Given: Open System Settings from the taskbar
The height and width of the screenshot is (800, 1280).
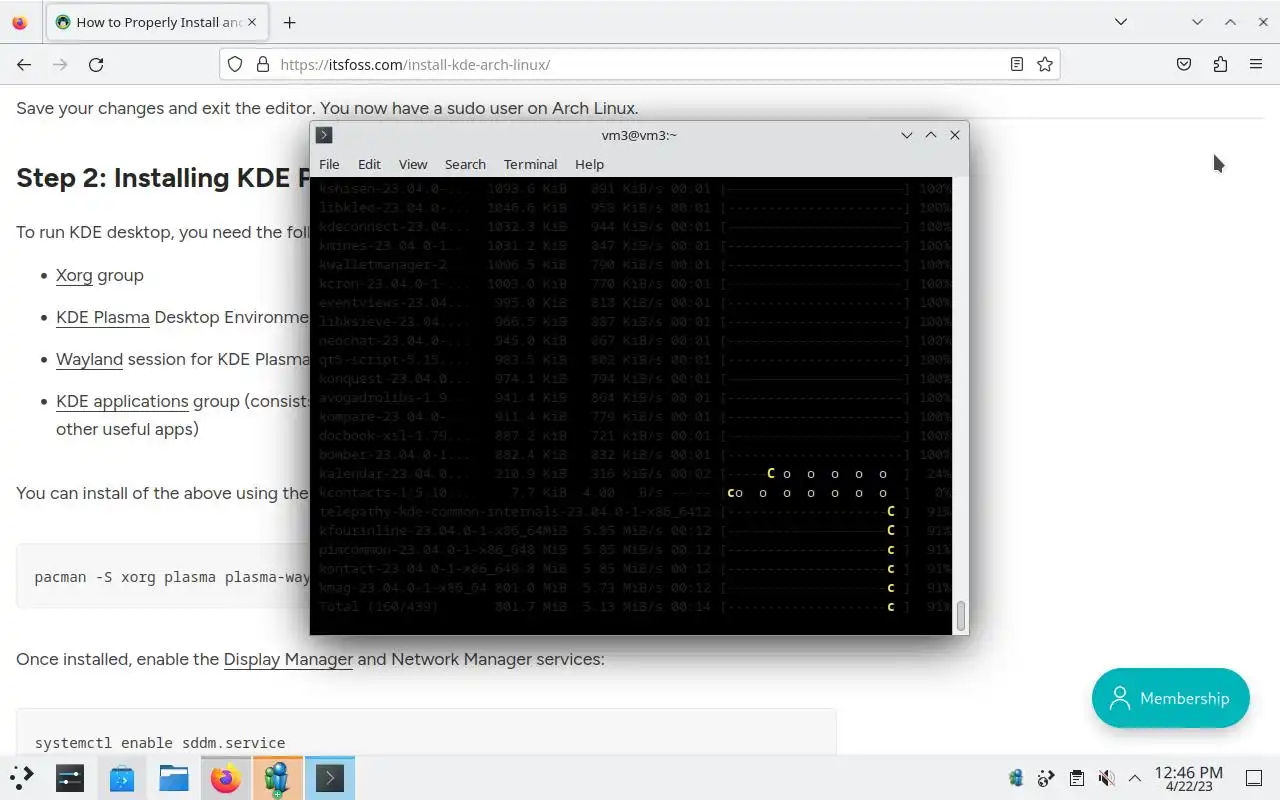Looking at the screenshot, I should 70,777.
